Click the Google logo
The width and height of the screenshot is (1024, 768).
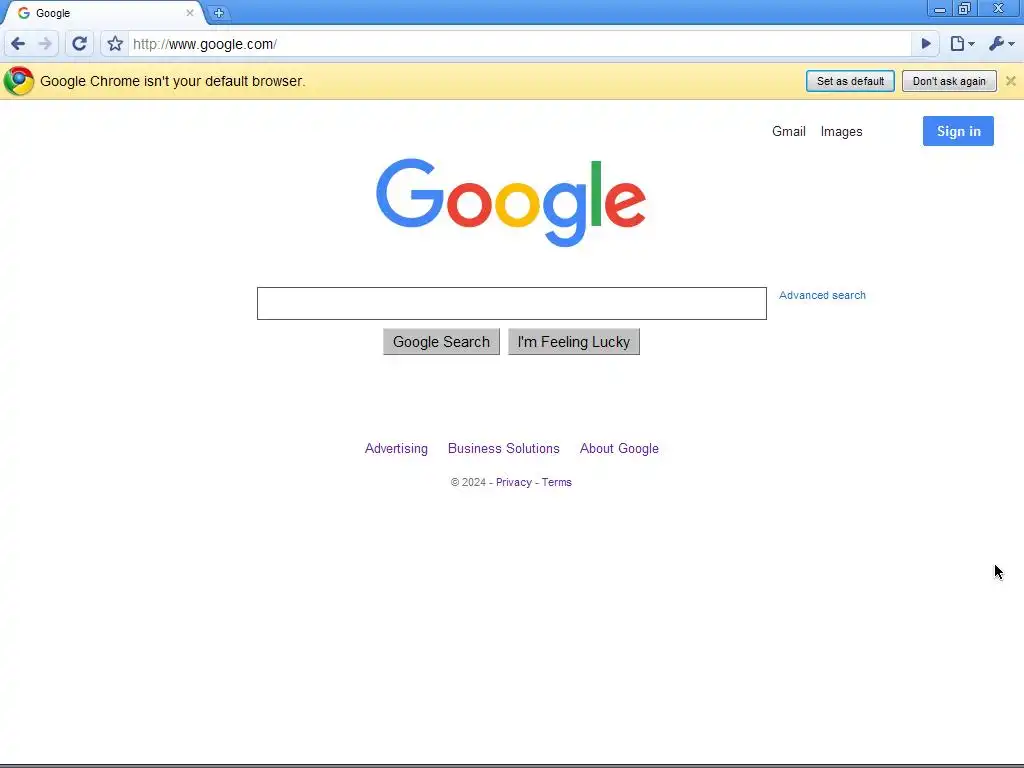(x=511, y=202)
